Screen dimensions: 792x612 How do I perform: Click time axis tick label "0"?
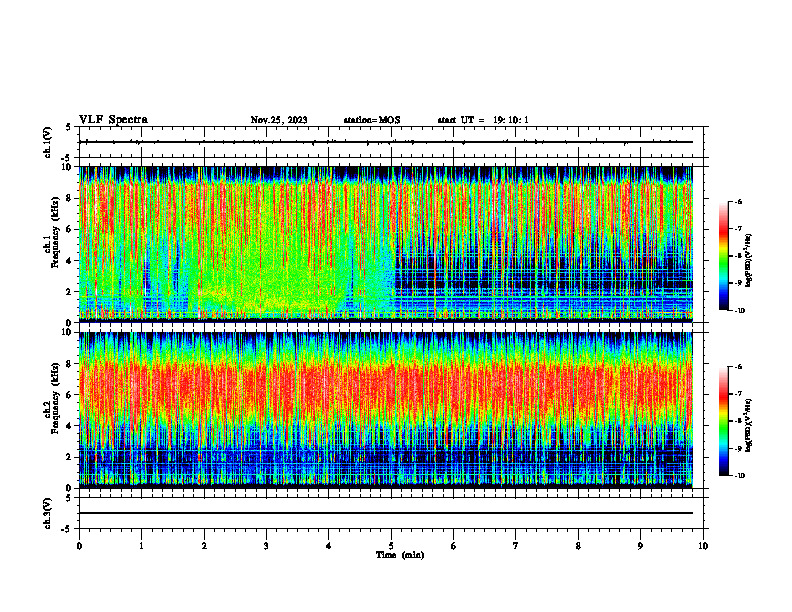tap(79, 546)
